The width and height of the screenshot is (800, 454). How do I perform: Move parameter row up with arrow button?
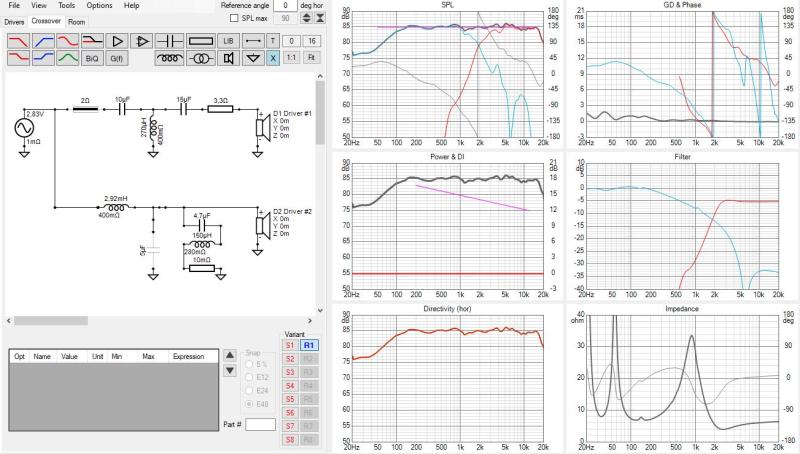(x=230, y=356)
